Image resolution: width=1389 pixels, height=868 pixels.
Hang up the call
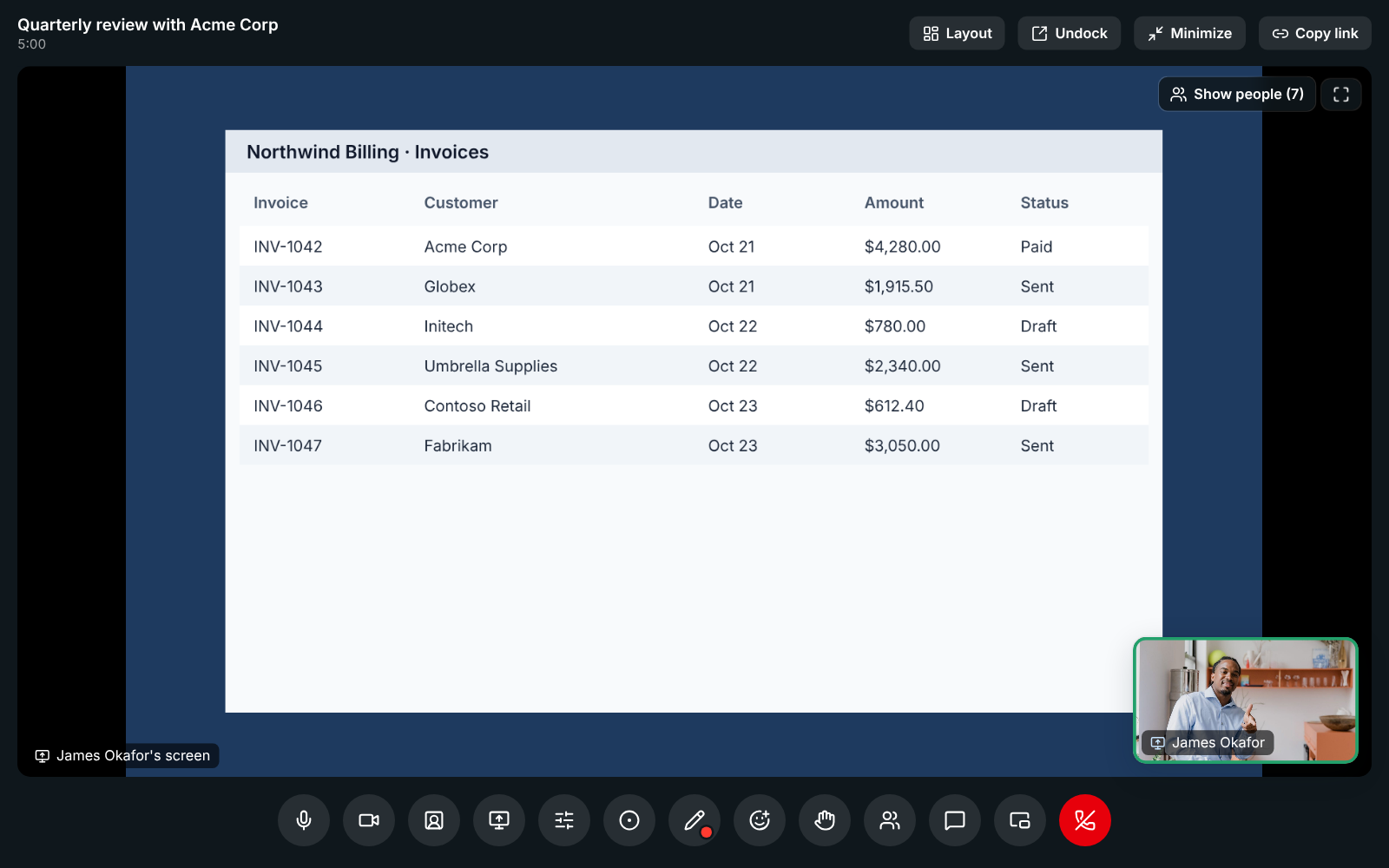[1085, 820]
